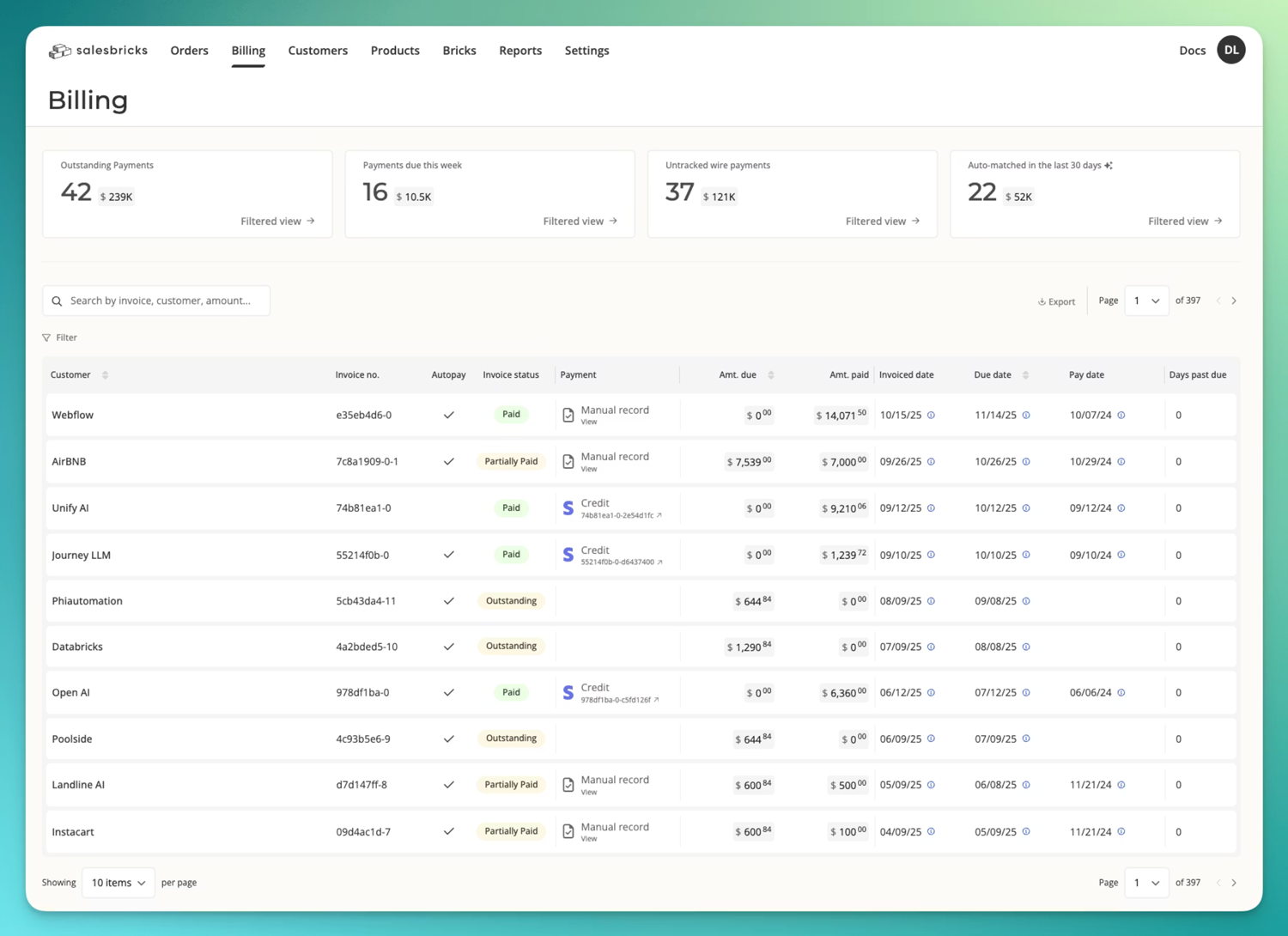Click the info icon next to Databricks due date
This screenshot has width=1288, height=936.
click(1028, 647)
